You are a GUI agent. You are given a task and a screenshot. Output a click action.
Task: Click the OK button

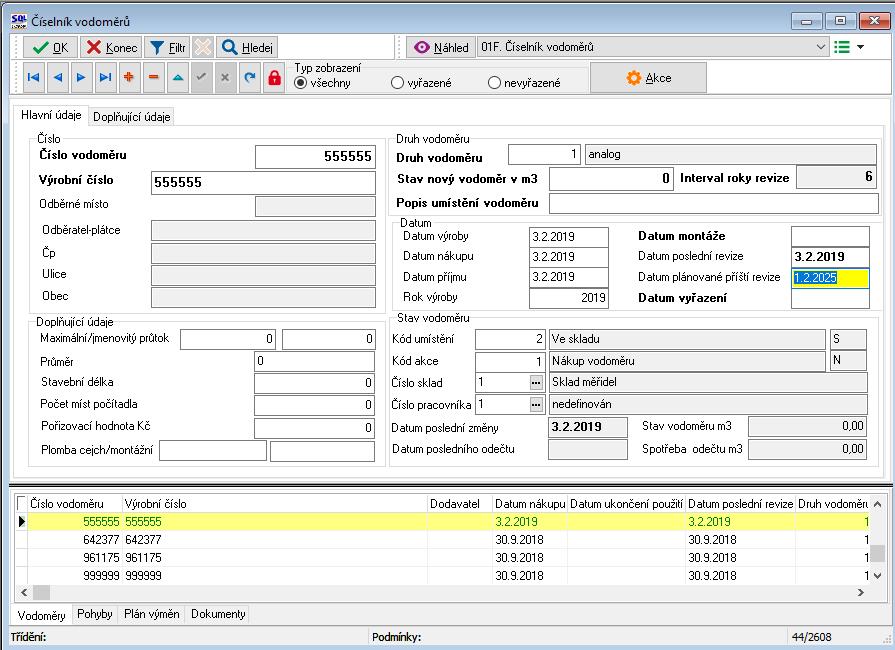(50, 47)
